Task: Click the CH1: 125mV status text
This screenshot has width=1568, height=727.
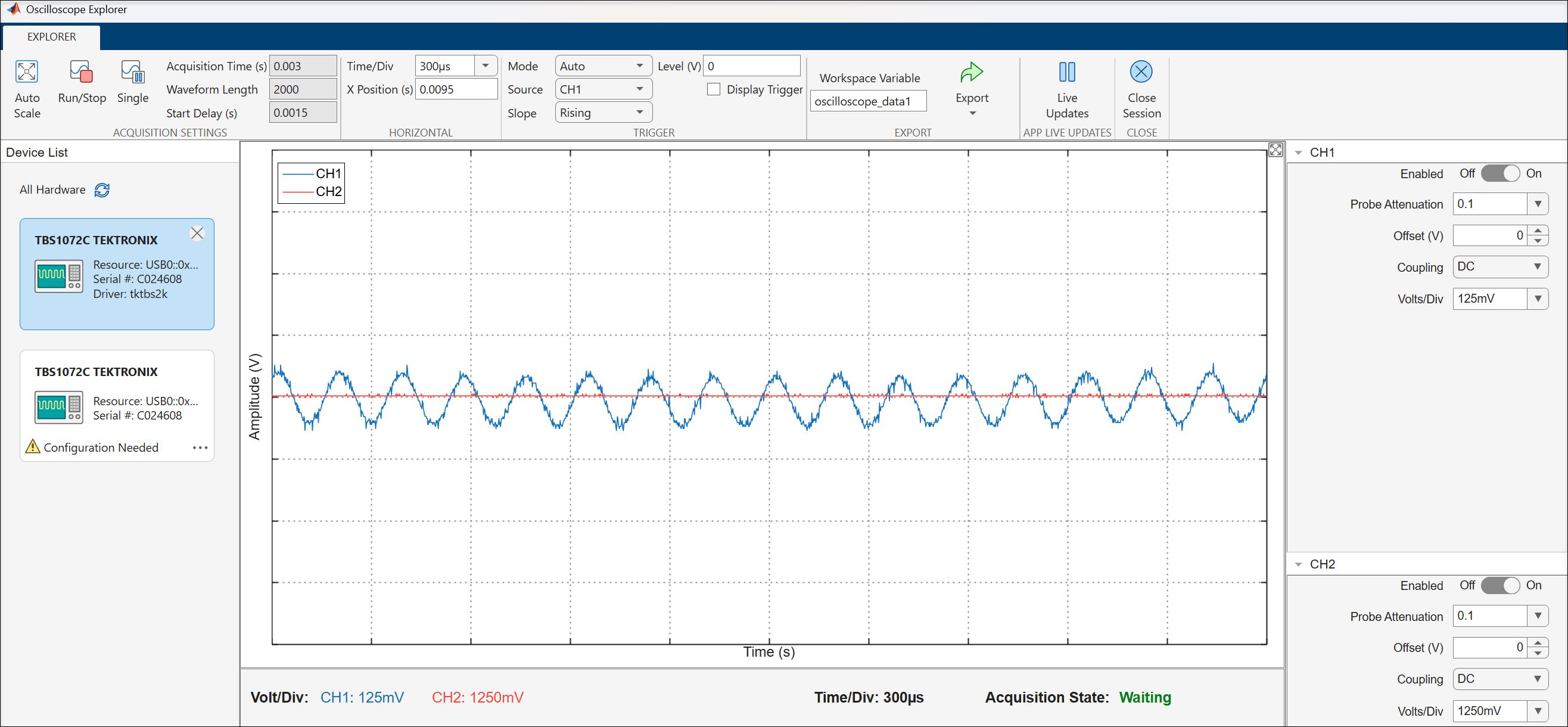Action: coord(362,697)
